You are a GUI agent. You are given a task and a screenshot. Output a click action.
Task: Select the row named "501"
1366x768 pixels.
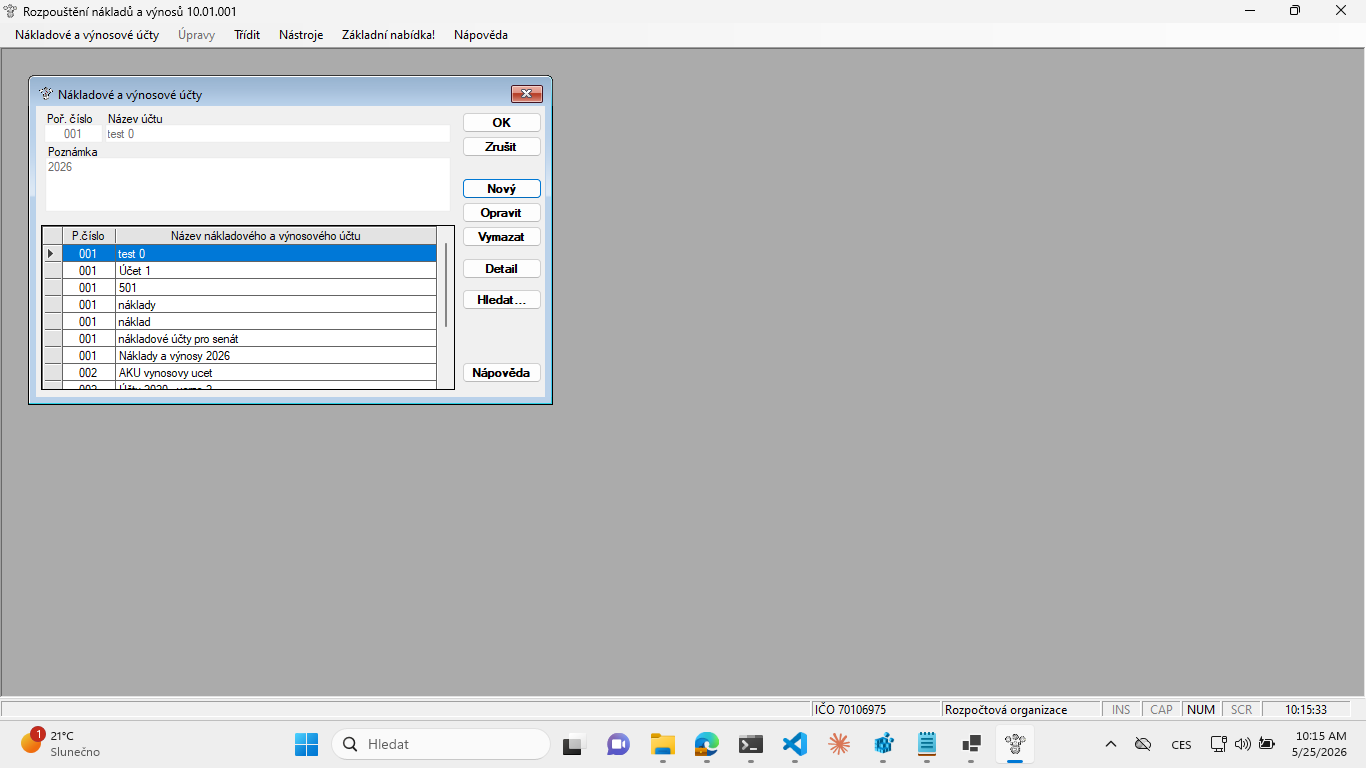pos(240,288)
